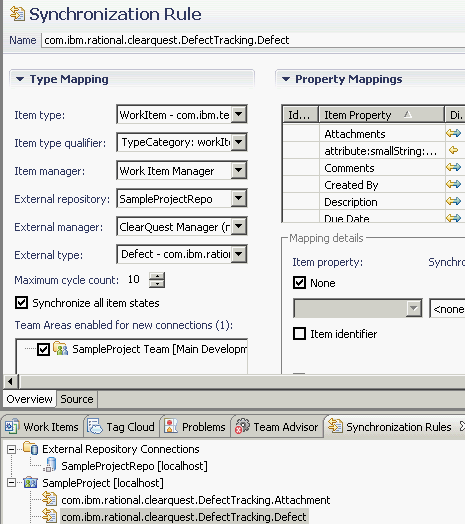Click the Tag Cloud tab icon
This screenshot has height=524, width=465.
coord(95,426)
